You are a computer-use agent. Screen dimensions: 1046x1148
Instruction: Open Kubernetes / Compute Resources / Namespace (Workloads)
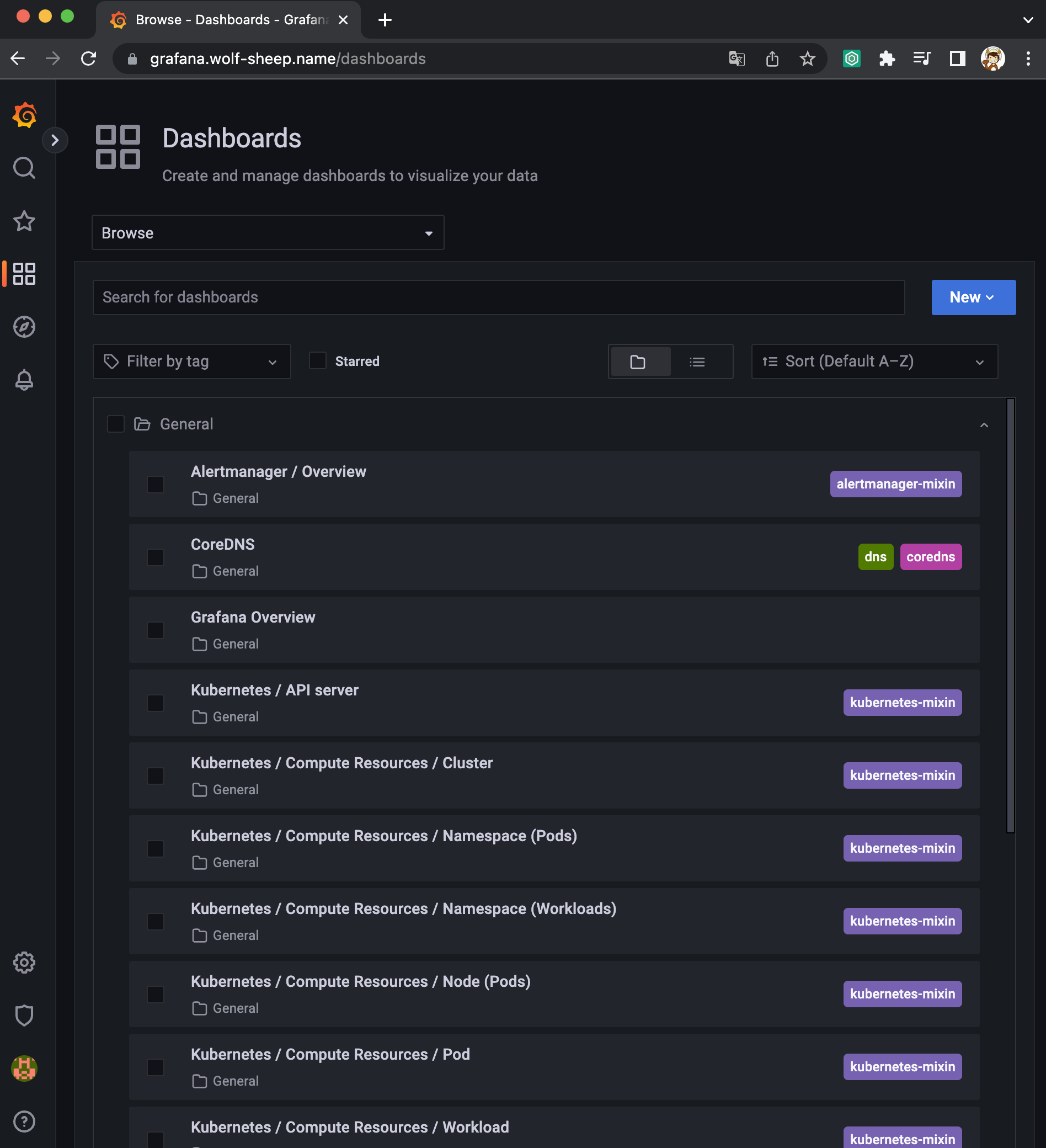pyautogui.click(x=403, y=910)
